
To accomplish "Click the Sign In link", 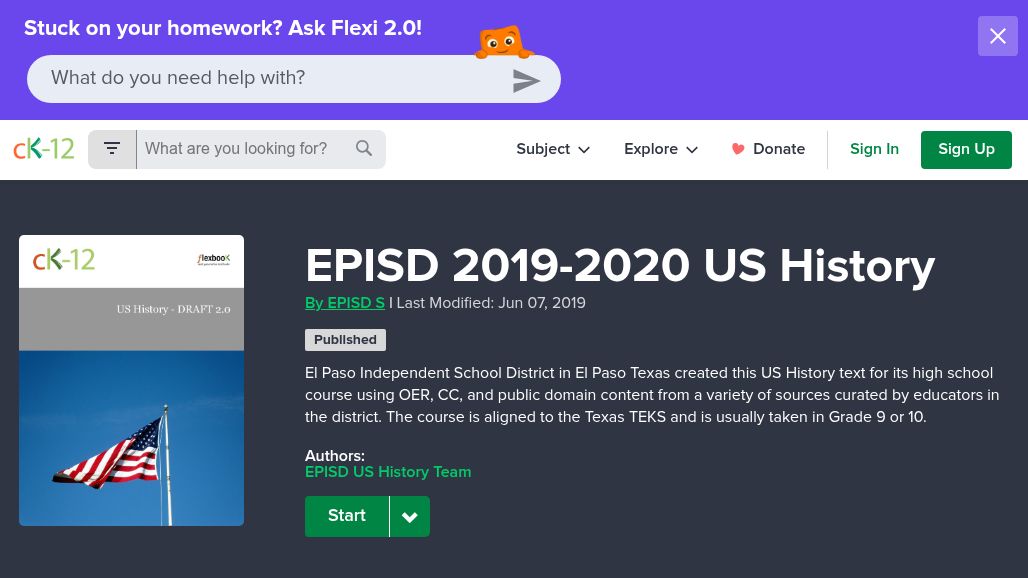I will pyautogui.click(x=874, y=149).
